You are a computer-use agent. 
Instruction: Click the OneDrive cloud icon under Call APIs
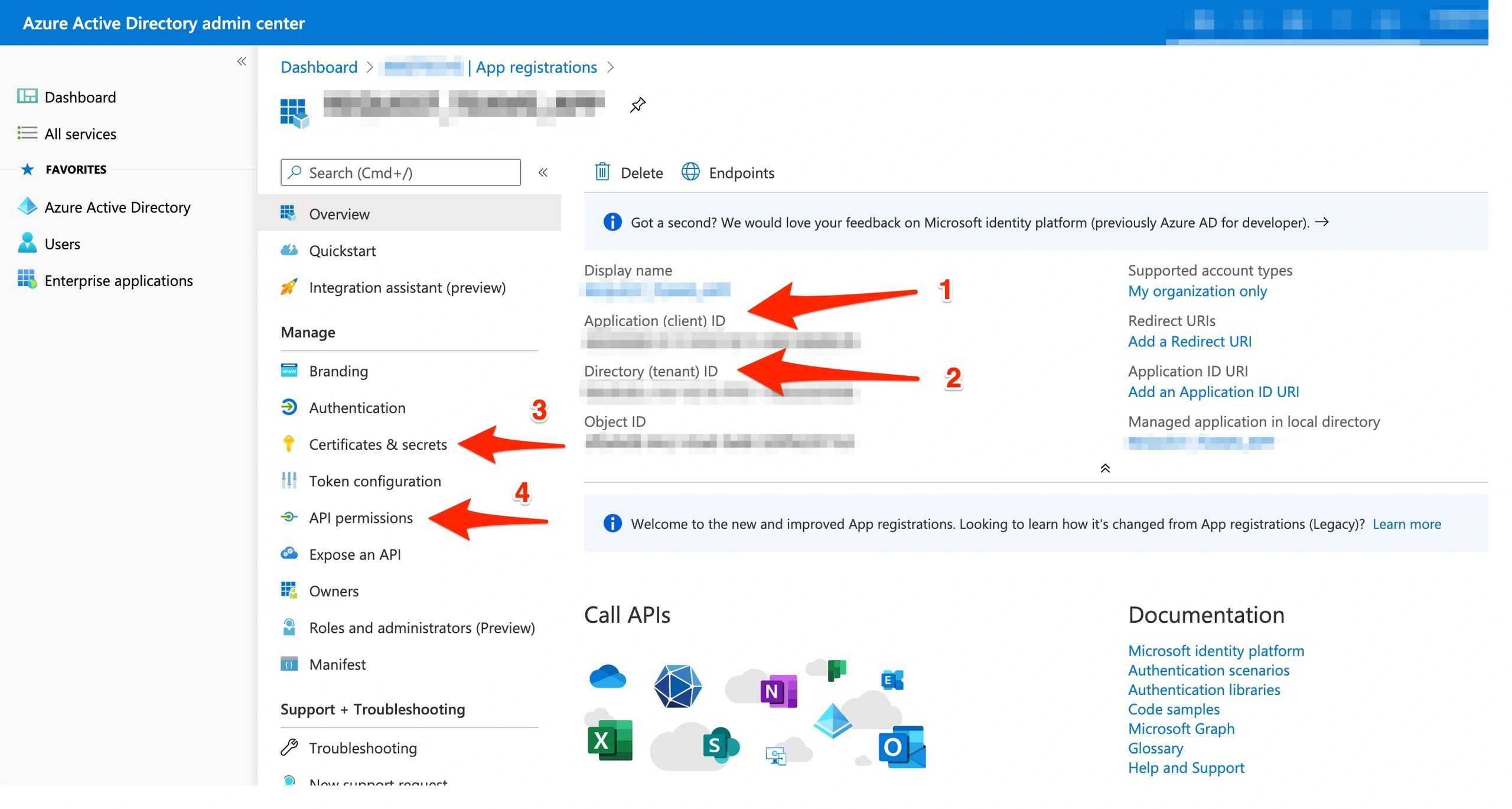(x=607, y=677)
